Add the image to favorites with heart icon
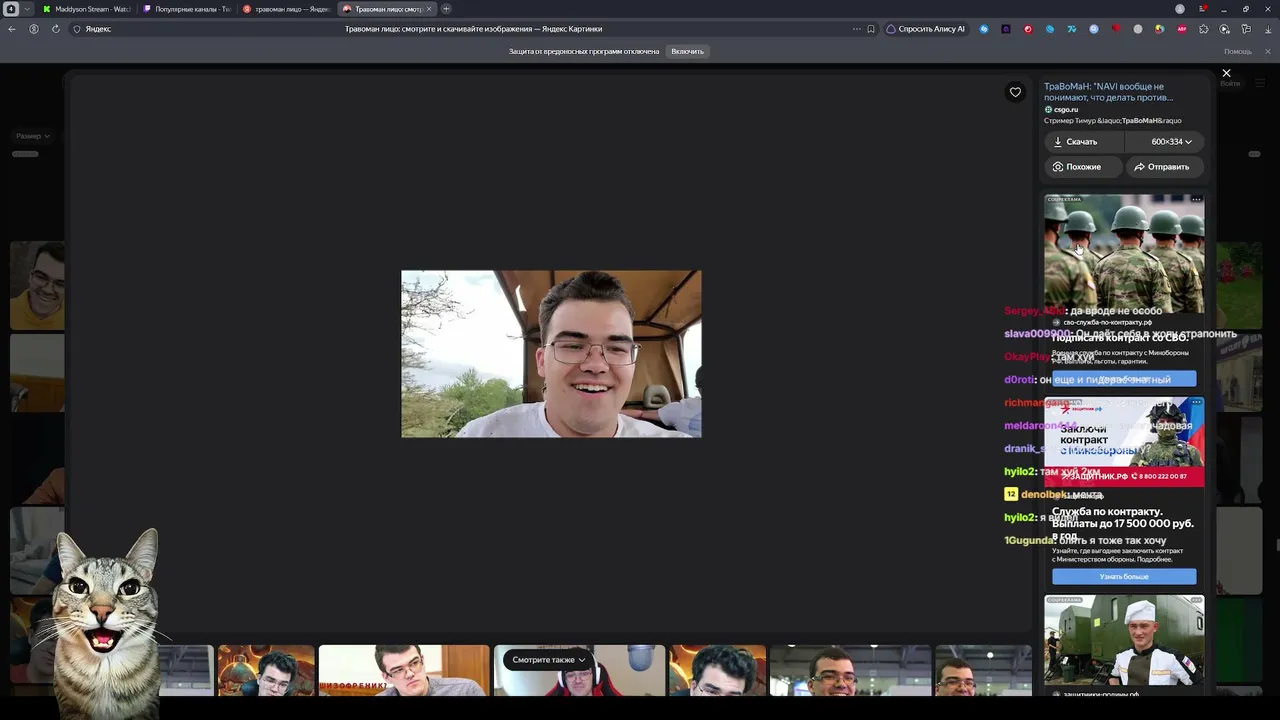Viewport: 1280px width, 720px height. [x=1015, y=92]
